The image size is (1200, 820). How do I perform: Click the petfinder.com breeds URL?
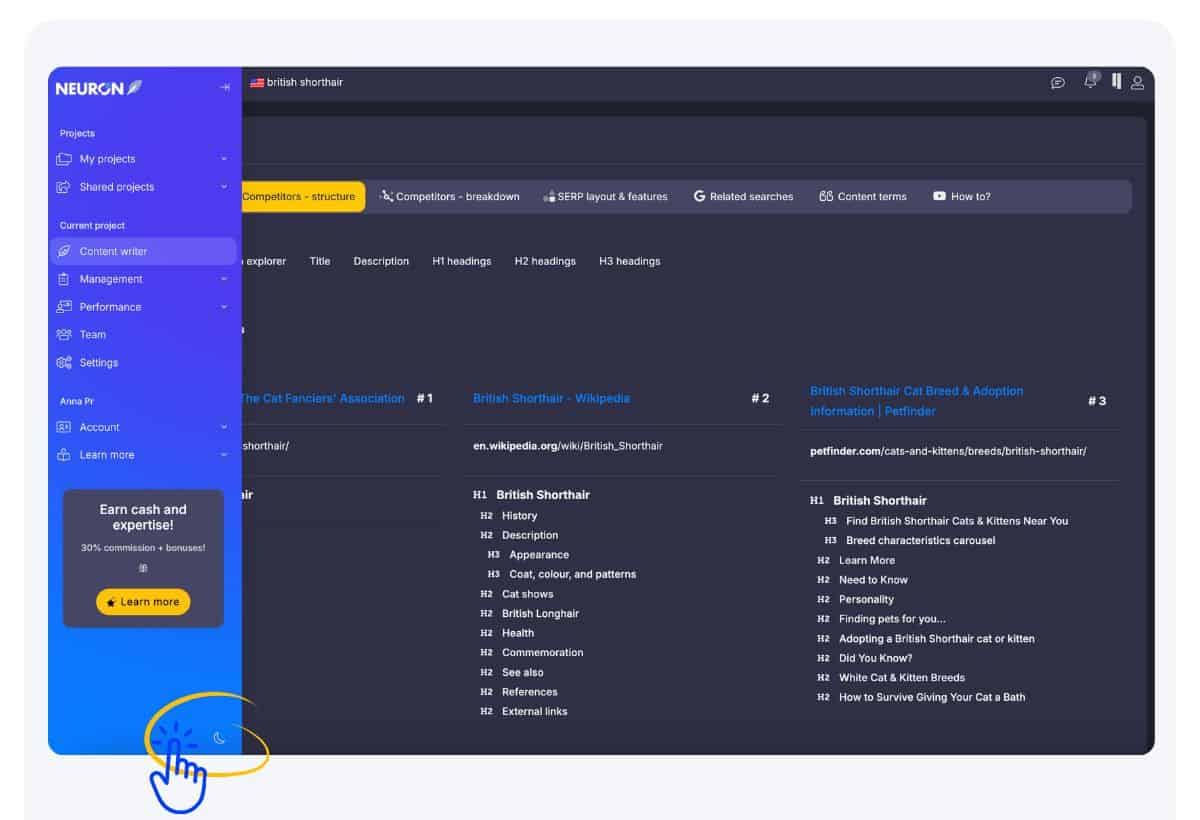[x=948, y=451]
